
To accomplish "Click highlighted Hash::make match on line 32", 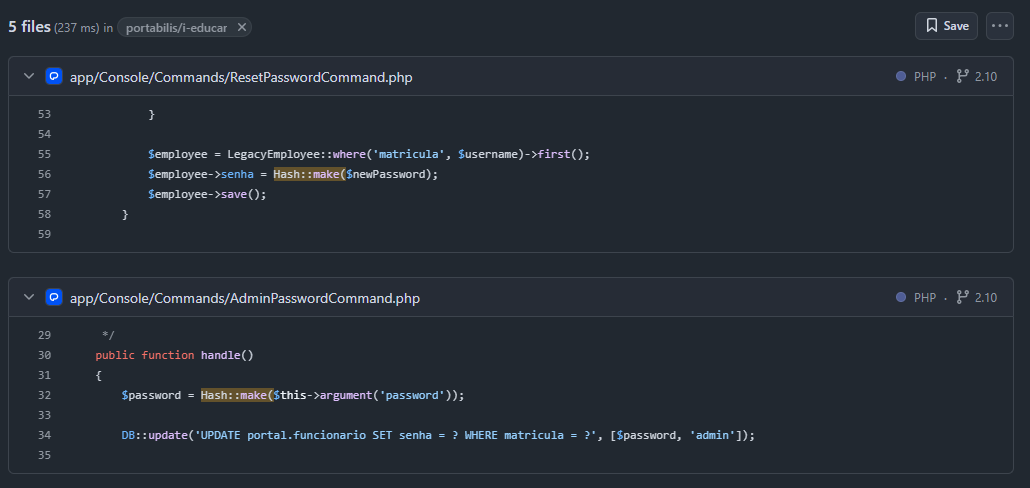I will (x=236, y=395).
